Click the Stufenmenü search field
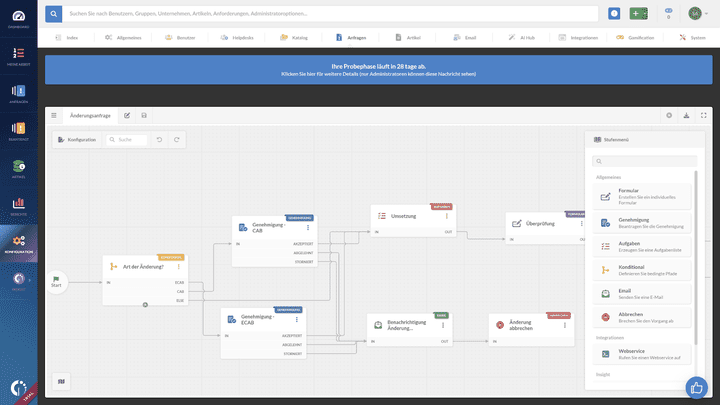The width and height of the screenshot is (720, 405). coord(644,161)
